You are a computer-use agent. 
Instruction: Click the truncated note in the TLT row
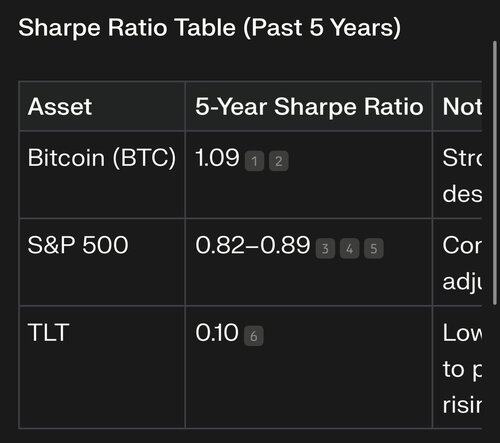462,369
